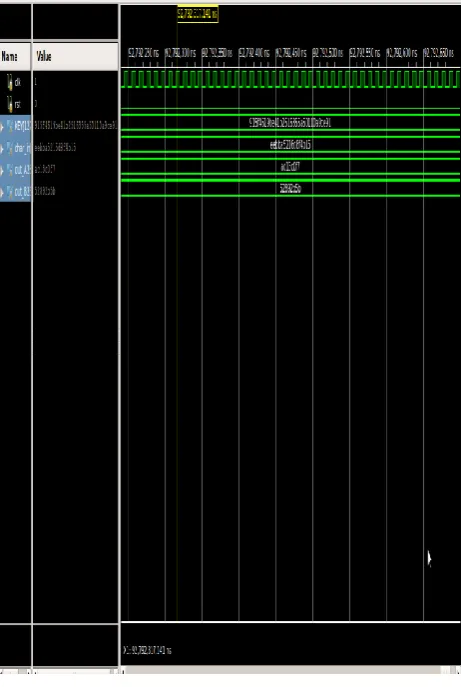The image size is (461, 687).
Task: Expand the KEY bus signal
Action: click(x=2, y=127)
